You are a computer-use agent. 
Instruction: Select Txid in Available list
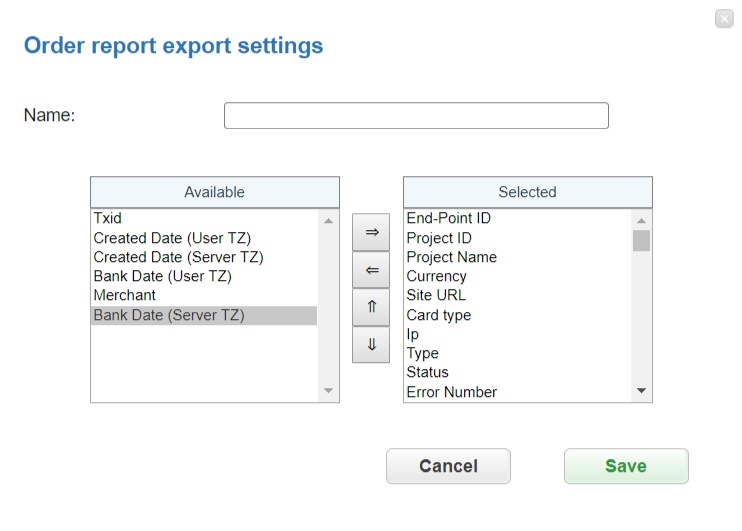click(108, 218)
